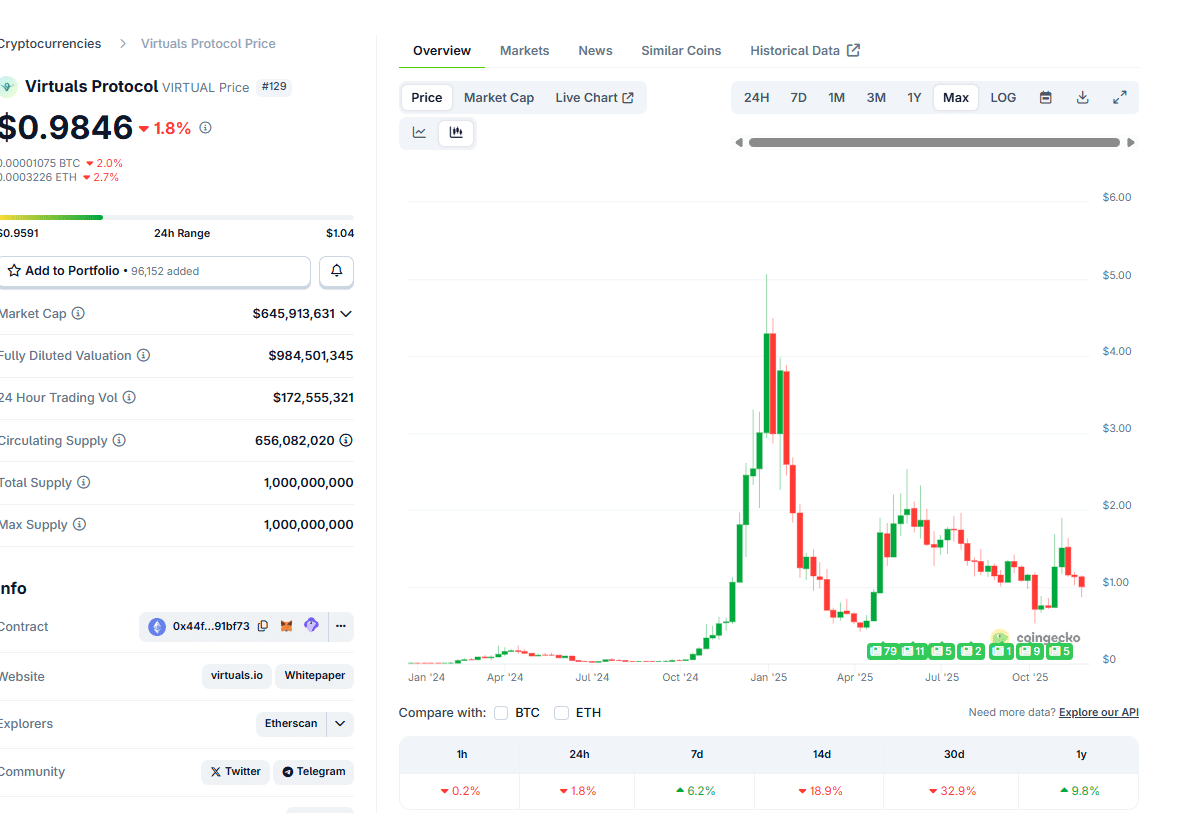Select candlestick chart view icon
This screenshot has height=813, width=1200.
[456, 133]
